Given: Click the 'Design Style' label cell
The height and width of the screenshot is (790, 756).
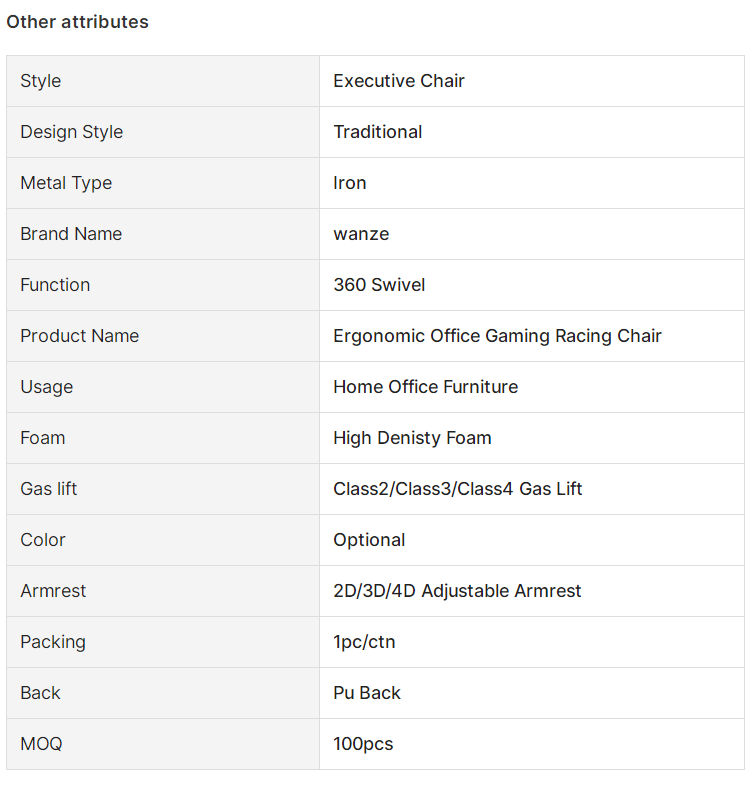Looking at the screenshot, I should (x=163, y=132).
